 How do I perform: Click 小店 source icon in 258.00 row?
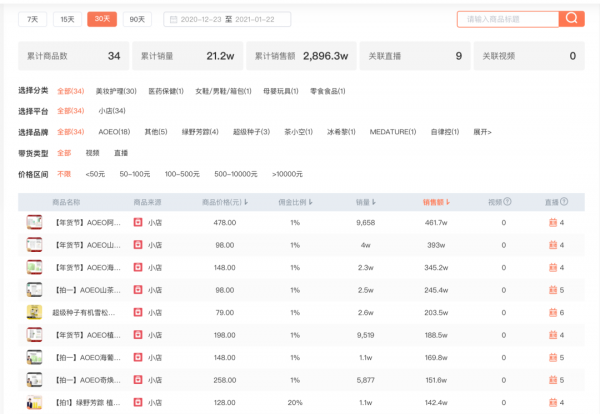(x=138, y=380)
